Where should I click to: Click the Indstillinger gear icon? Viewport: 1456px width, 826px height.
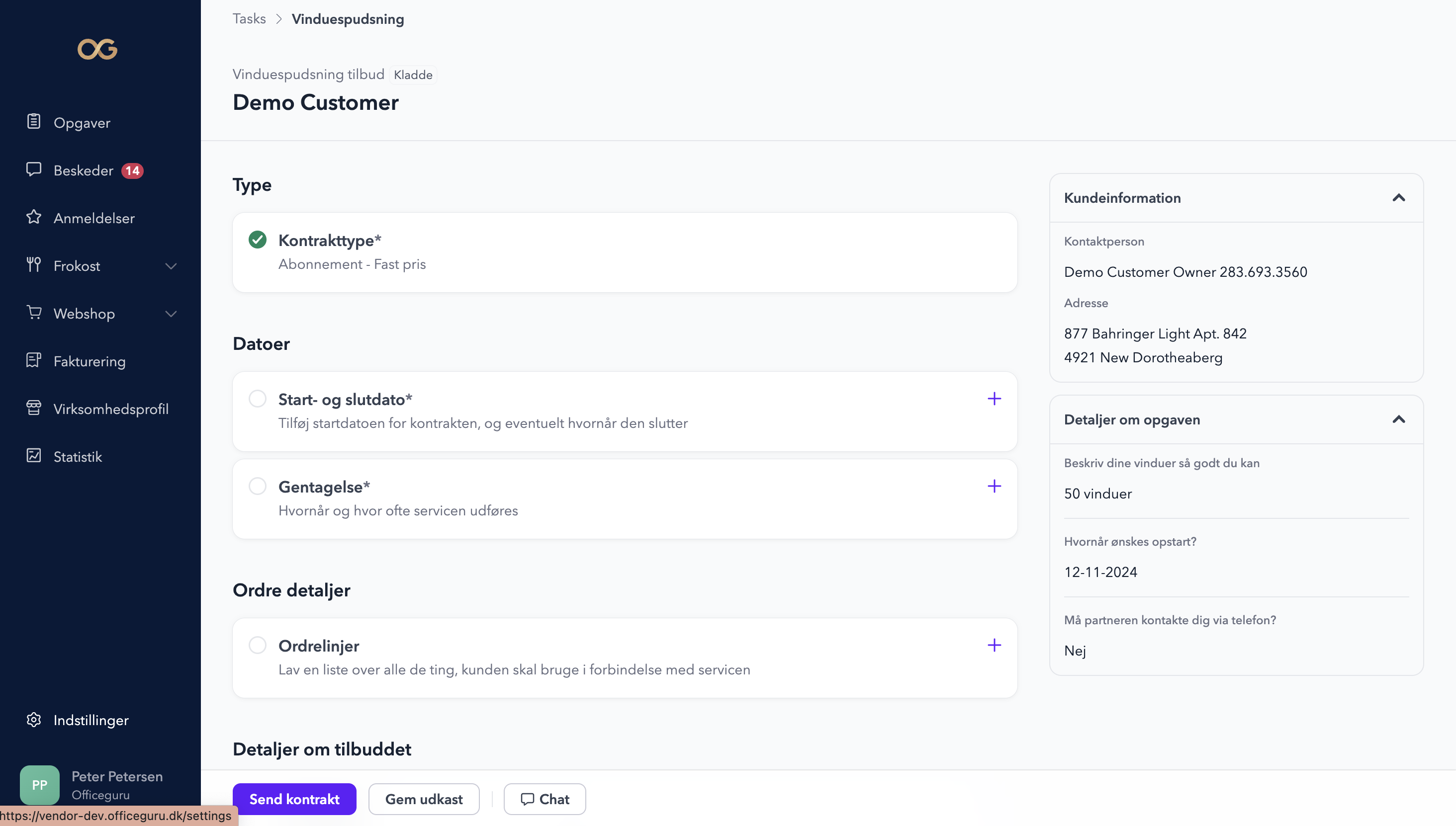pyautogui.click(x=33, y=720)
